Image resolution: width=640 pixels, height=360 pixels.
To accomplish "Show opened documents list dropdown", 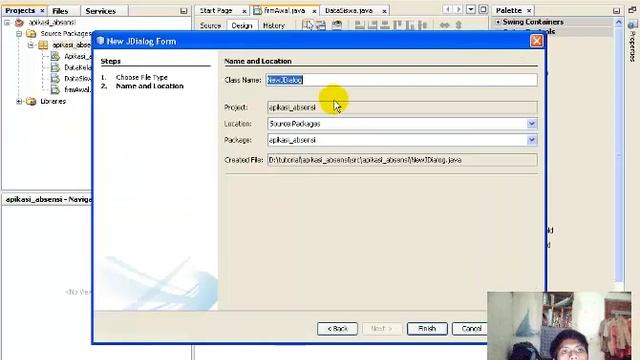I will pos(471,9).
